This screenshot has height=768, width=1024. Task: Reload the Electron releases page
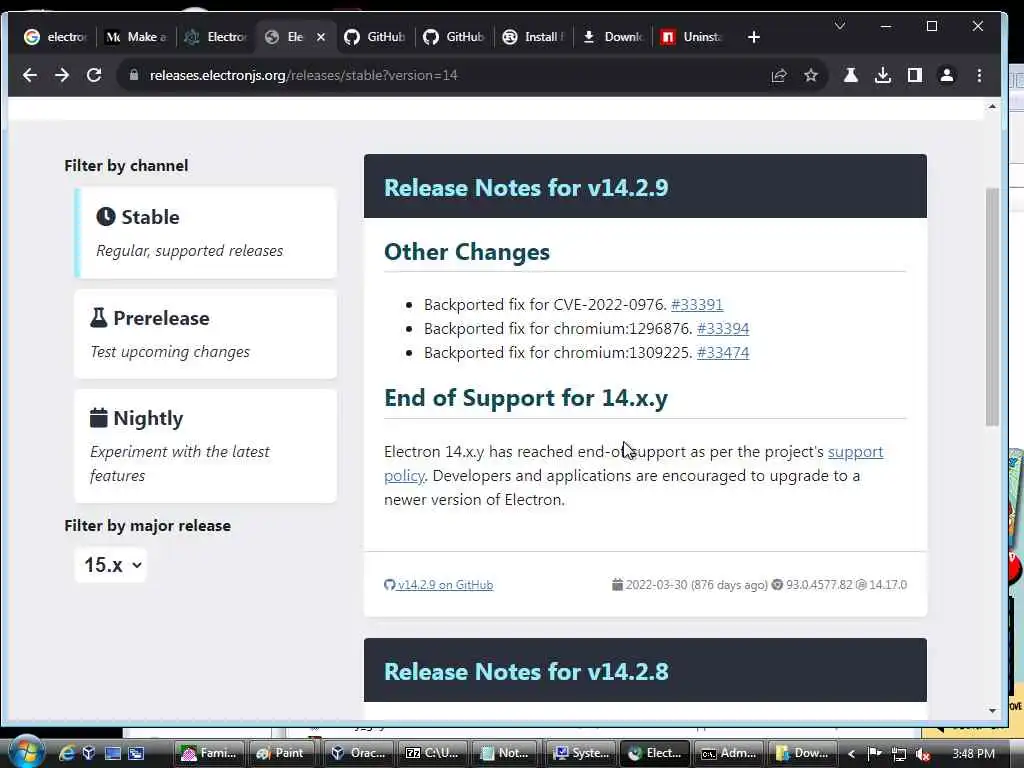(94, 75)
